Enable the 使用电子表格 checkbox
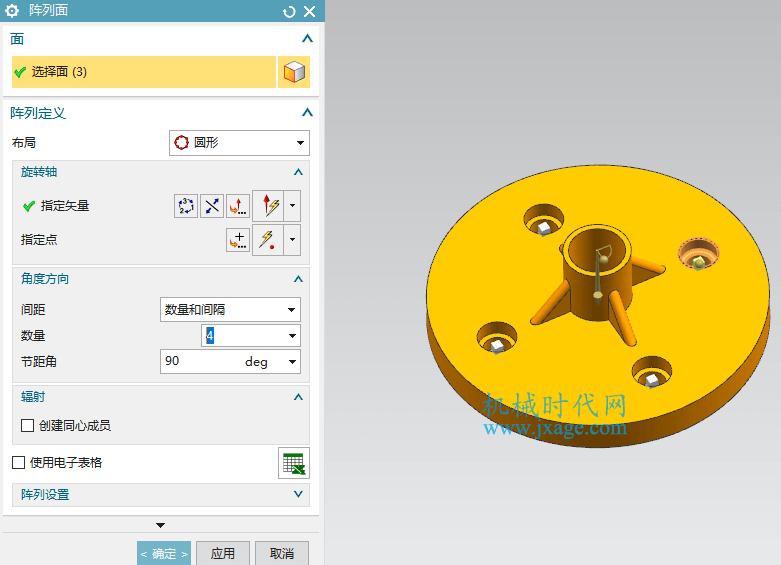The height and width of the screenshot is (565, 781). (18, 463)
